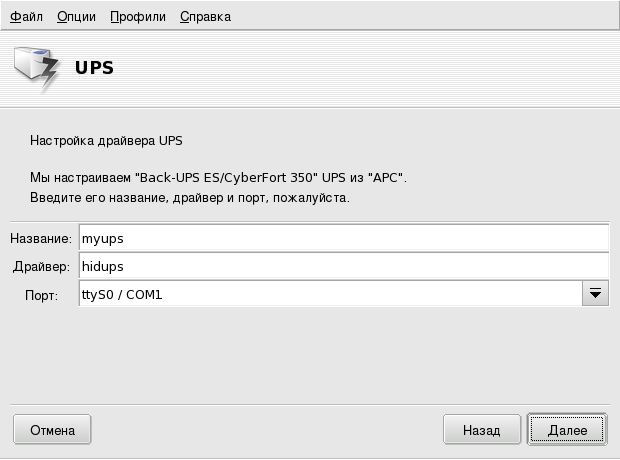Click the UPS device icon in header
This screenshot has width=620, height=460.
(36, 69)
